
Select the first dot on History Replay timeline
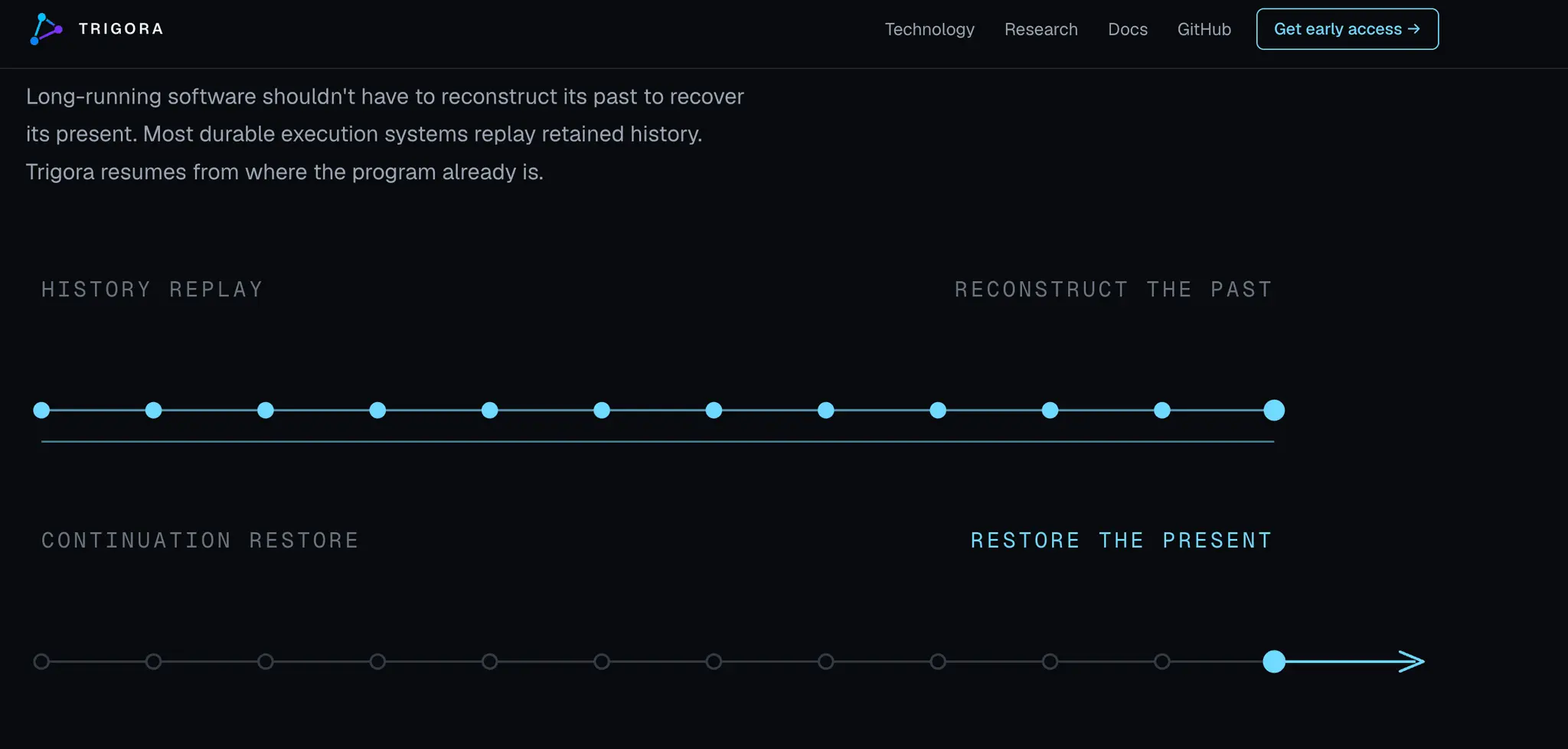pyautogui.click(x=41, y=410)
